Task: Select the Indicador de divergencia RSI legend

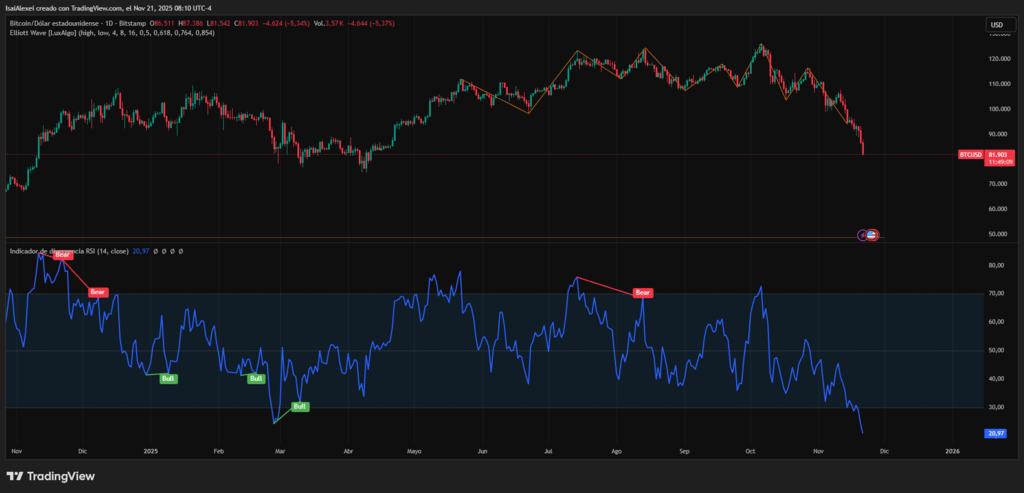Action: pos(69,251)
